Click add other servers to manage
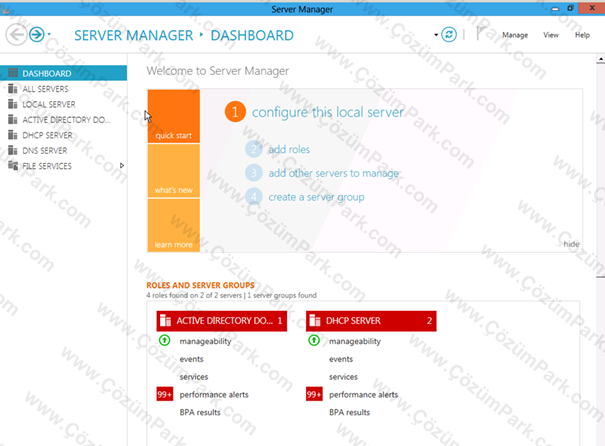605x446 pixels. [333, 173]
